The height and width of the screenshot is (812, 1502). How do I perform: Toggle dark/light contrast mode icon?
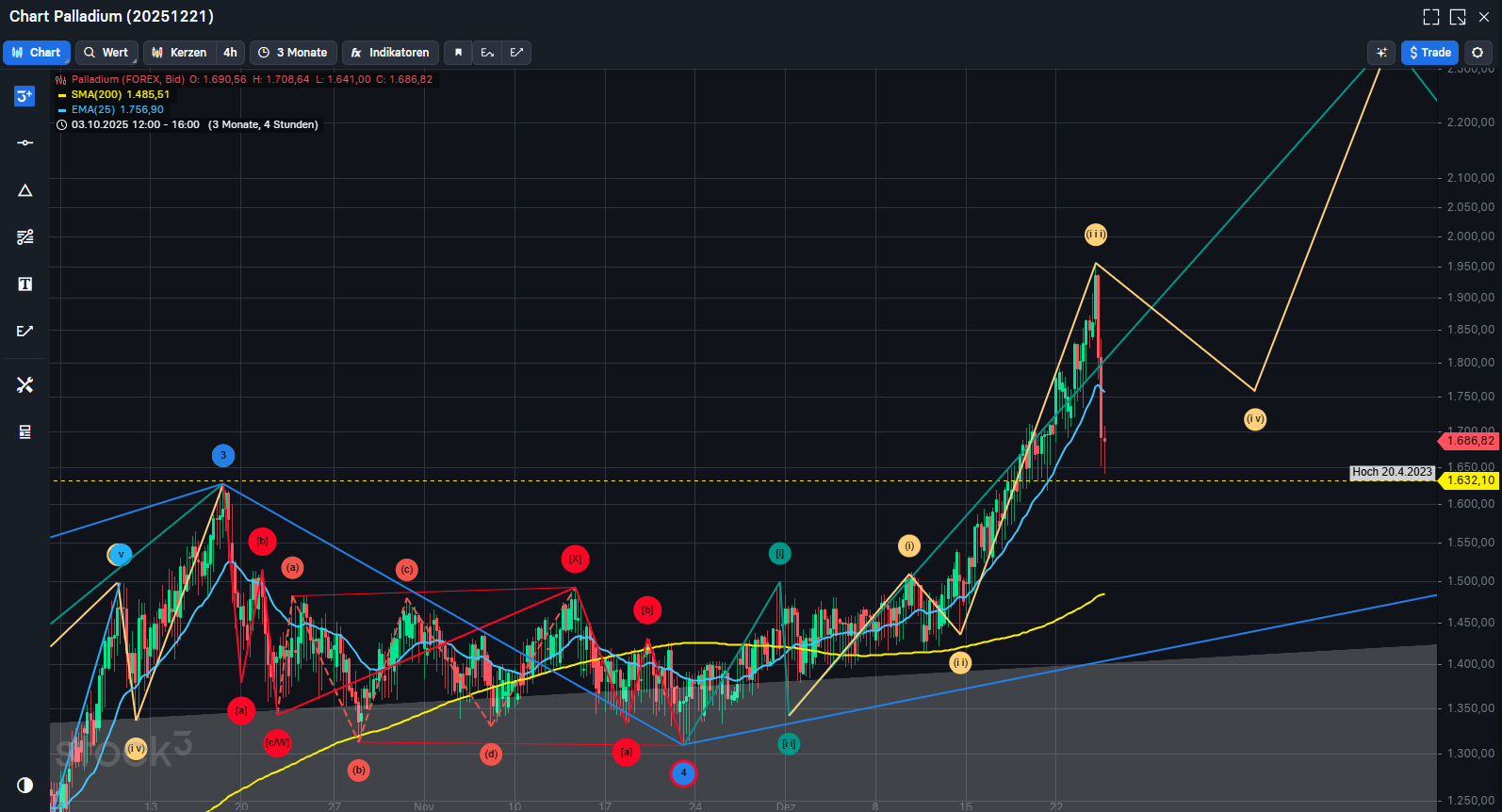point(25,785)
